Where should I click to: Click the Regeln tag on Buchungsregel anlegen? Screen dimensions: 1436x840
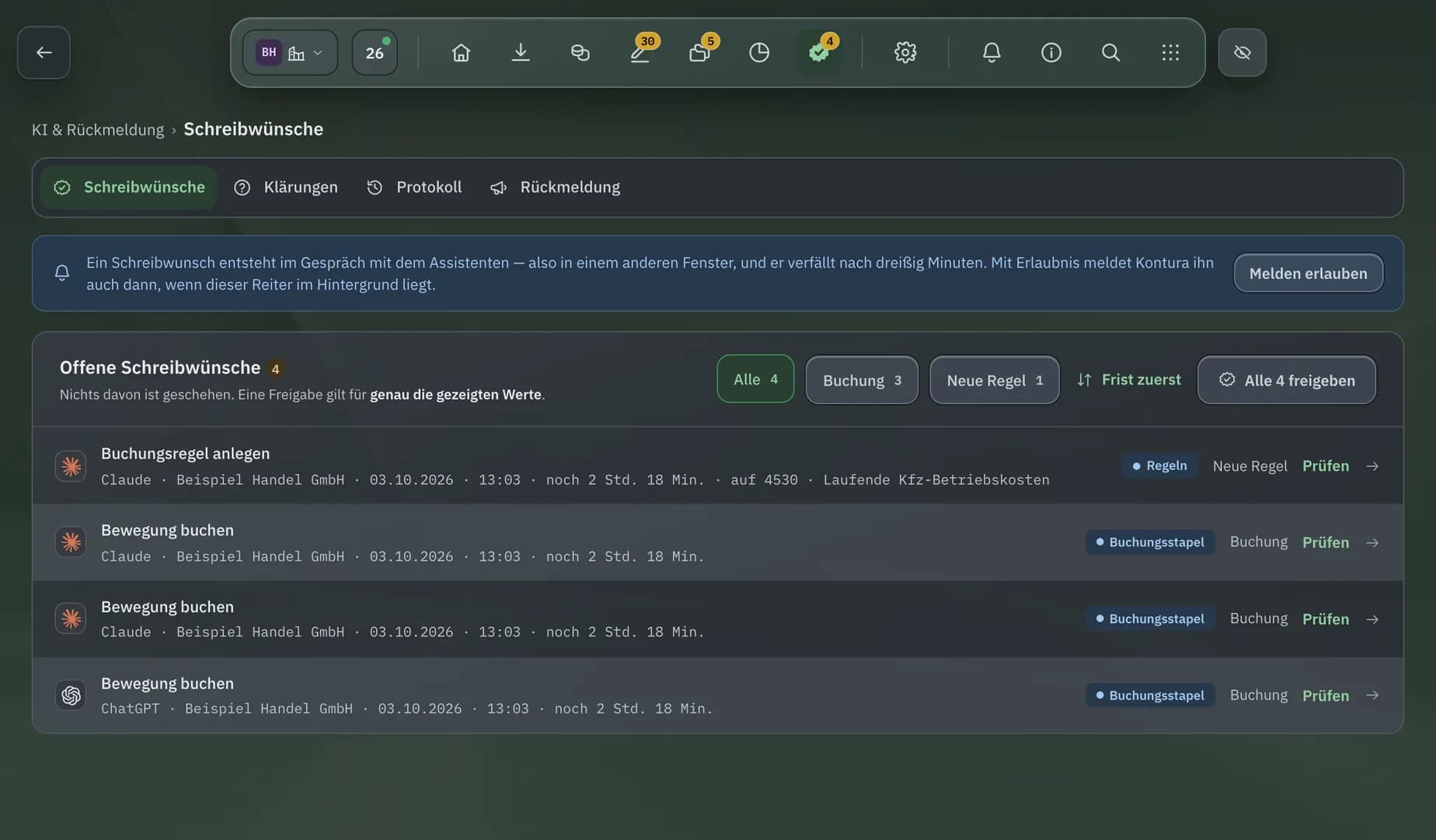1159,465
